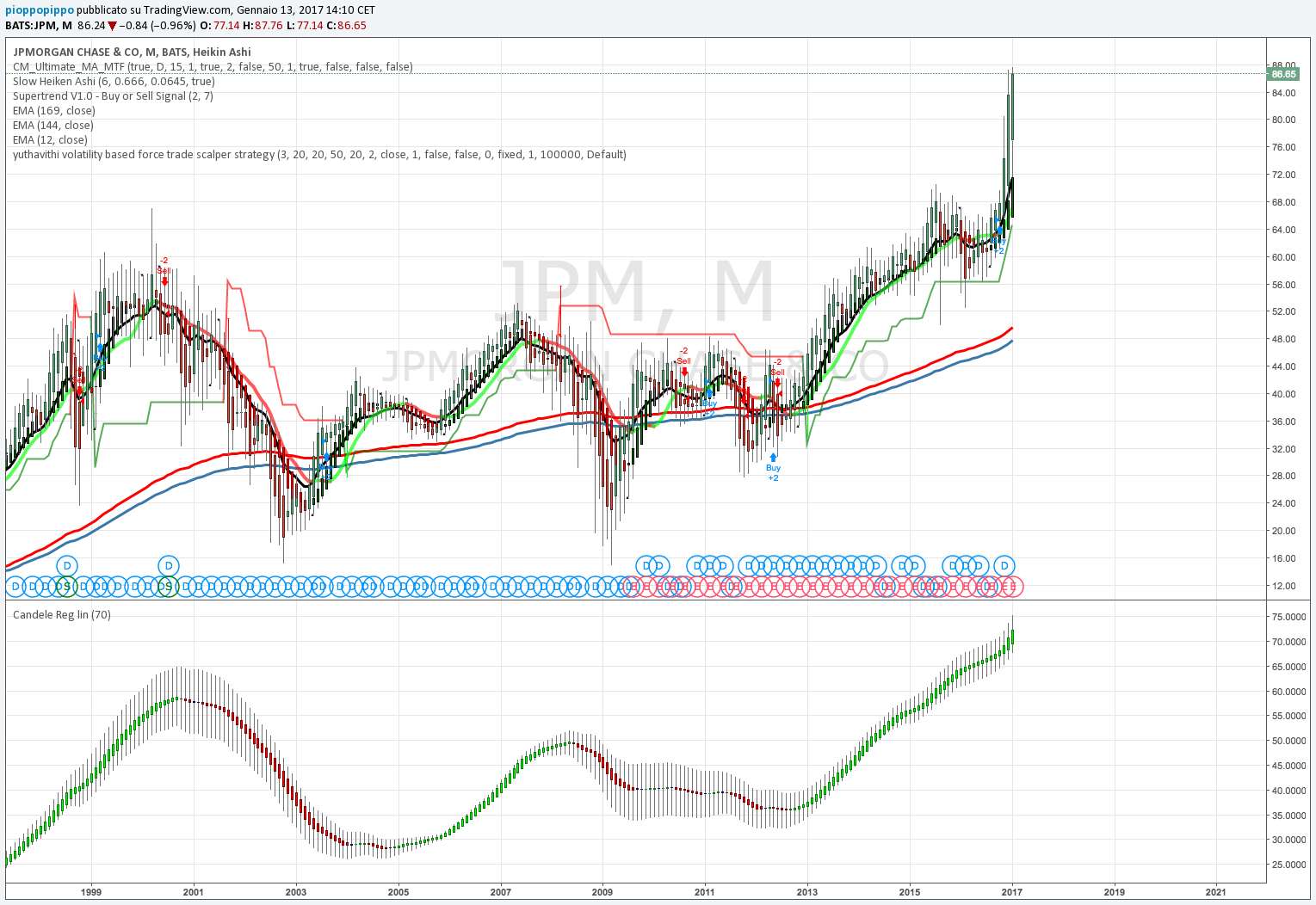This screenshot has width=1316, height=905.
Task: Click the 84.00 price axis label
Action: 1283,92
